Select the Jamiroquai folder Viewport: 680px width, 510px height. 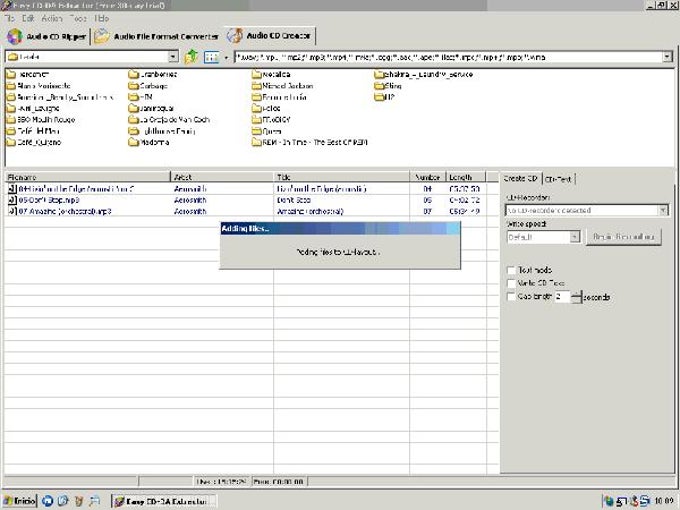coord(151,108)
